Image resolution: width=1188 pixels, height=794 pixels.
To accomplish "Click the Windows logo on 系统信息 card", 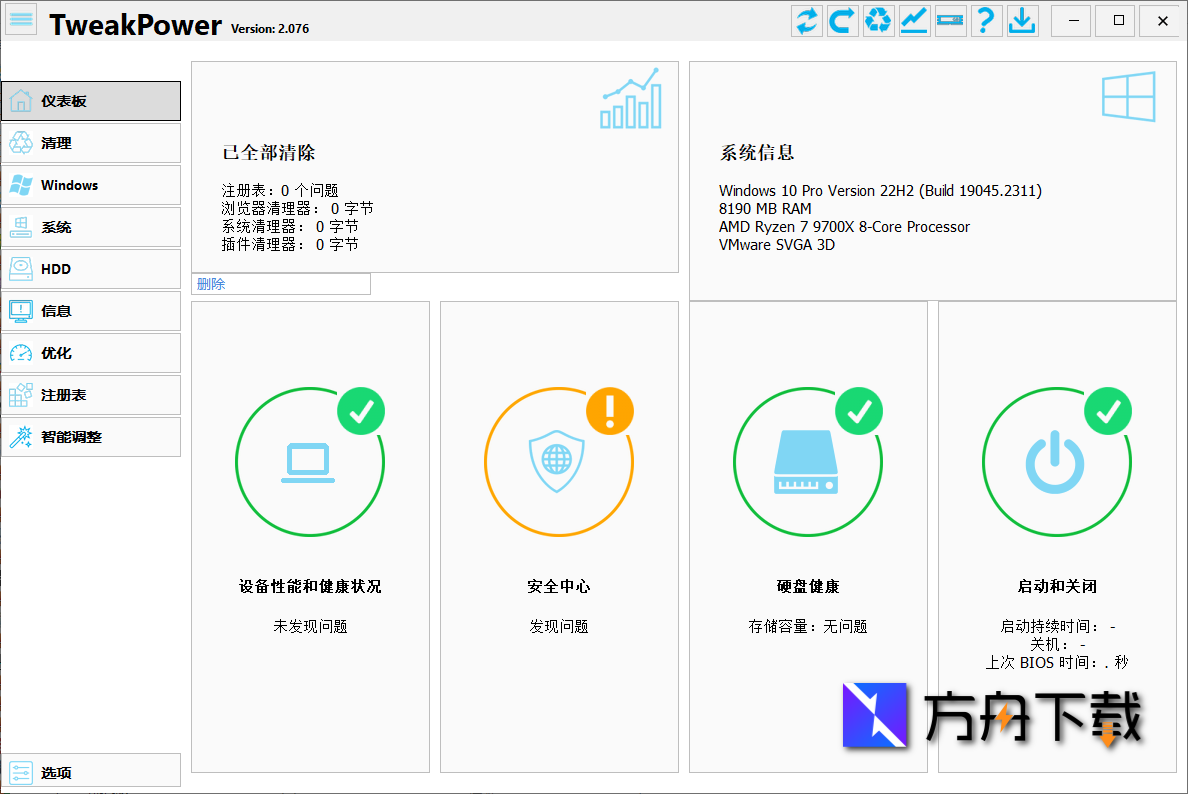I will [1128, 97].
